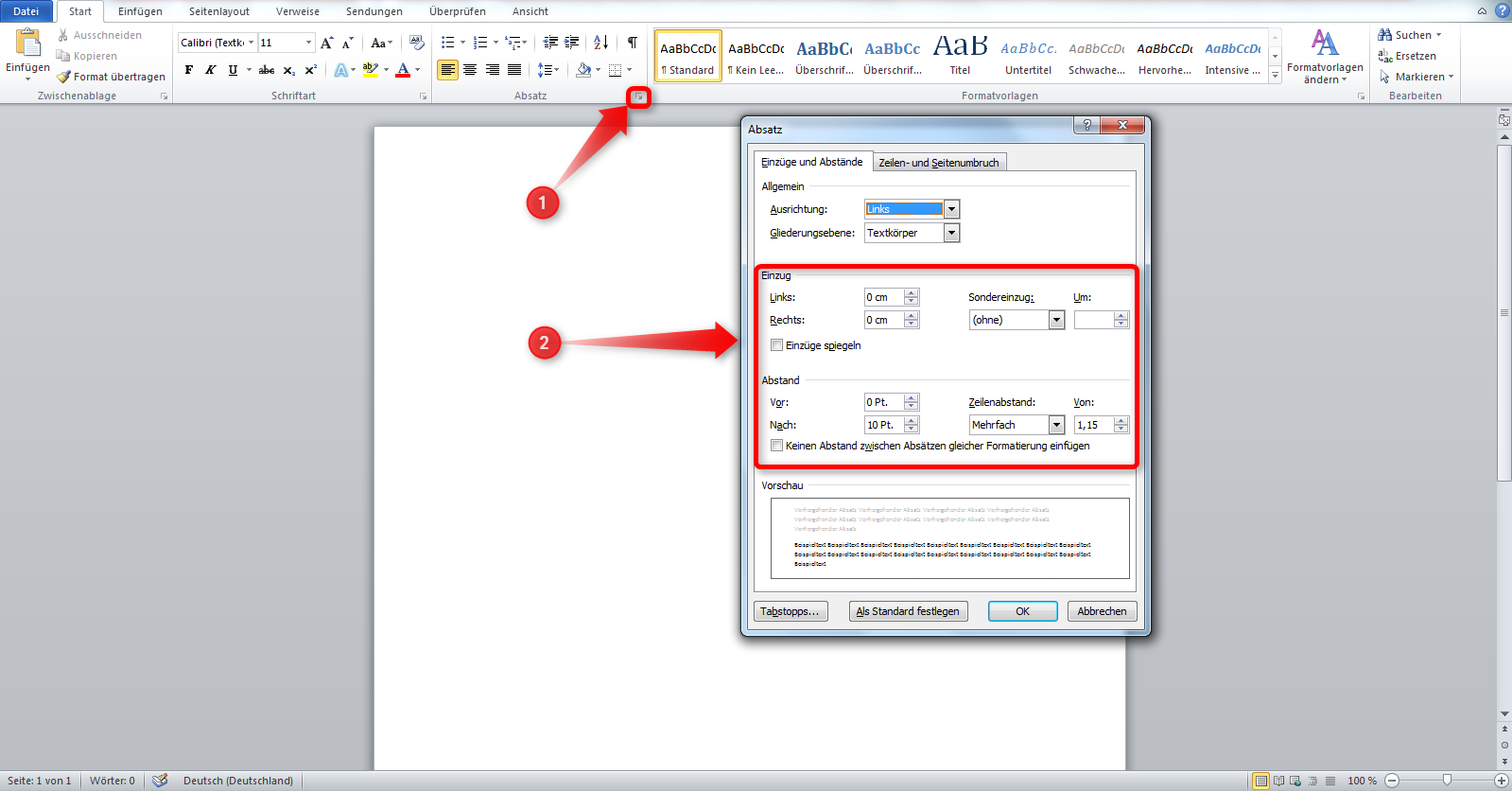Image resolution: width=1512 pixels, height=791 pixels.
Task: Apply strikethrough formatting
Action: (267, 70)
